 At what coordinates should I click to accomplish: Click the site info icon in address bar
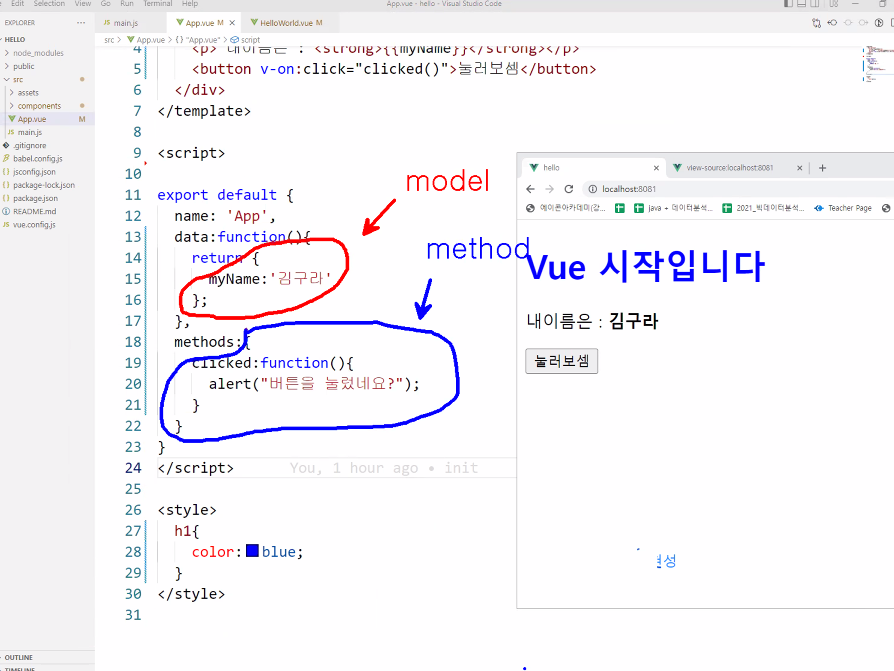click(x=592, y=189)
